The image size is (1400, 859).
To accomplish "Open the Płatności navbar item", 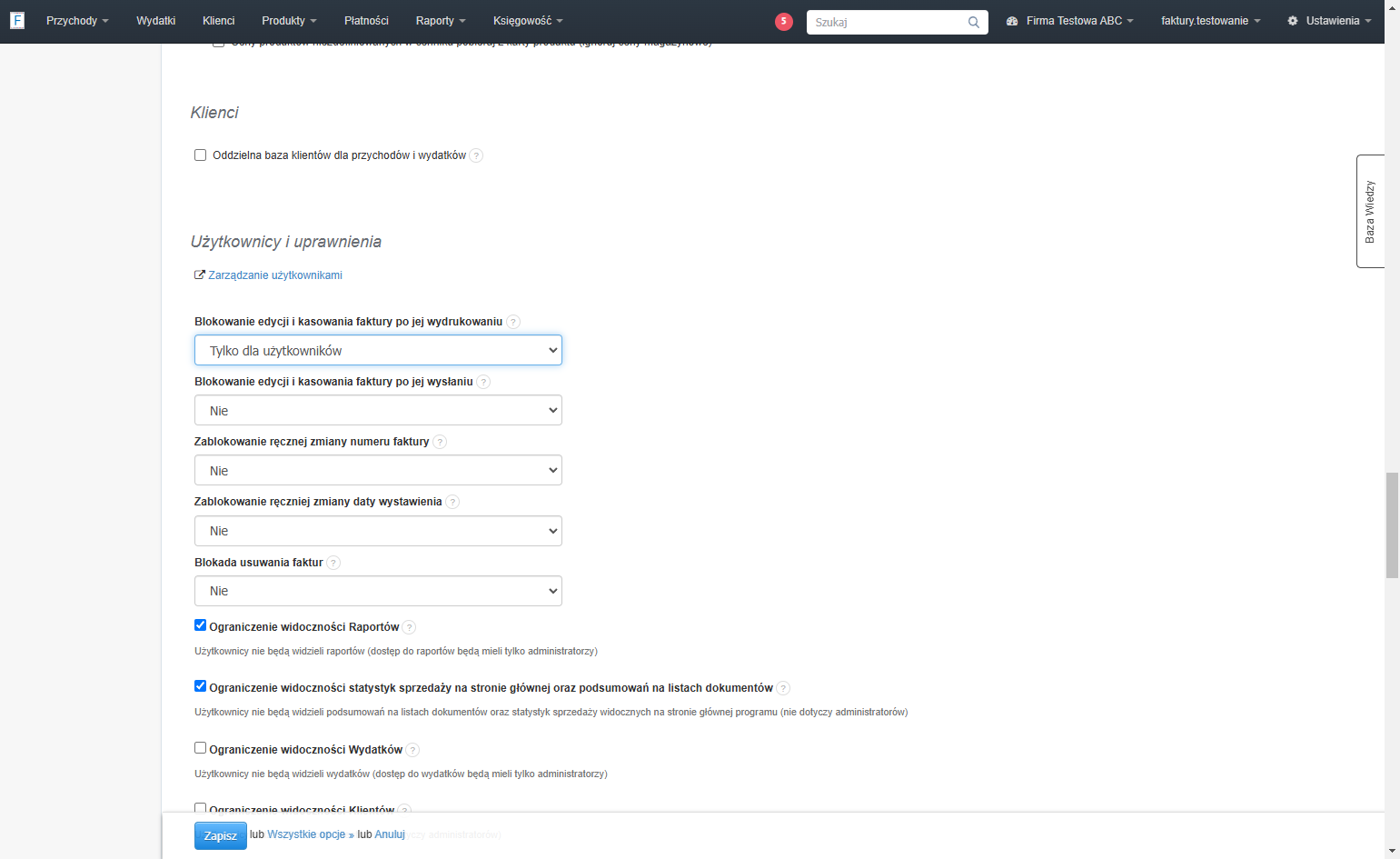I will click(x=366, y=21).
